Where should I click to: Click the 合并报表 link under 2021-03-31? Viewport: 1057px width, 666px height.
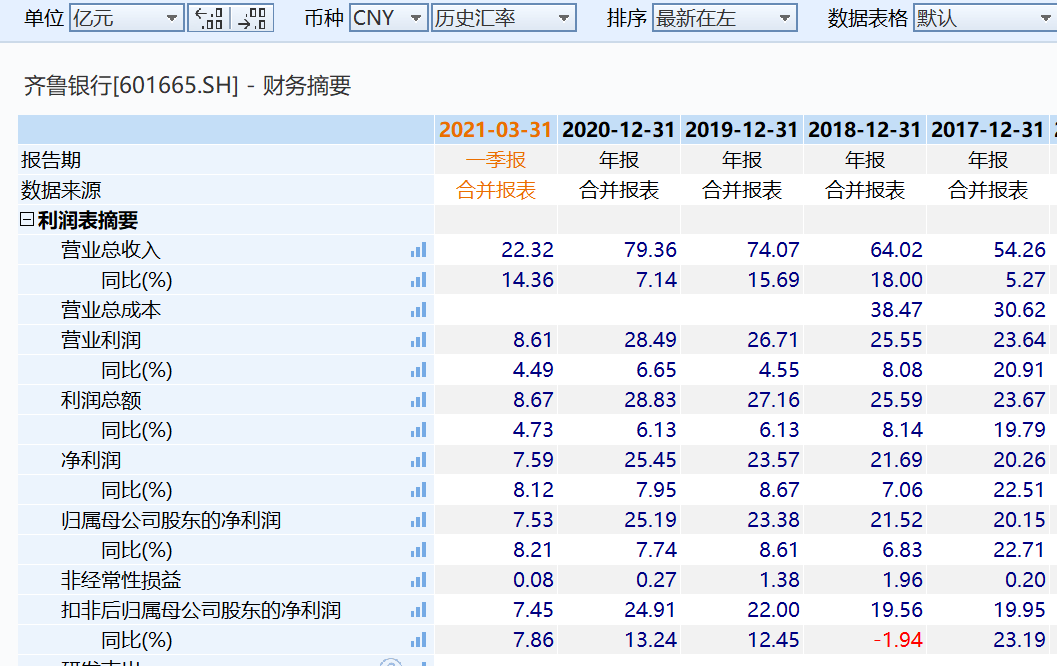[496, 190]
